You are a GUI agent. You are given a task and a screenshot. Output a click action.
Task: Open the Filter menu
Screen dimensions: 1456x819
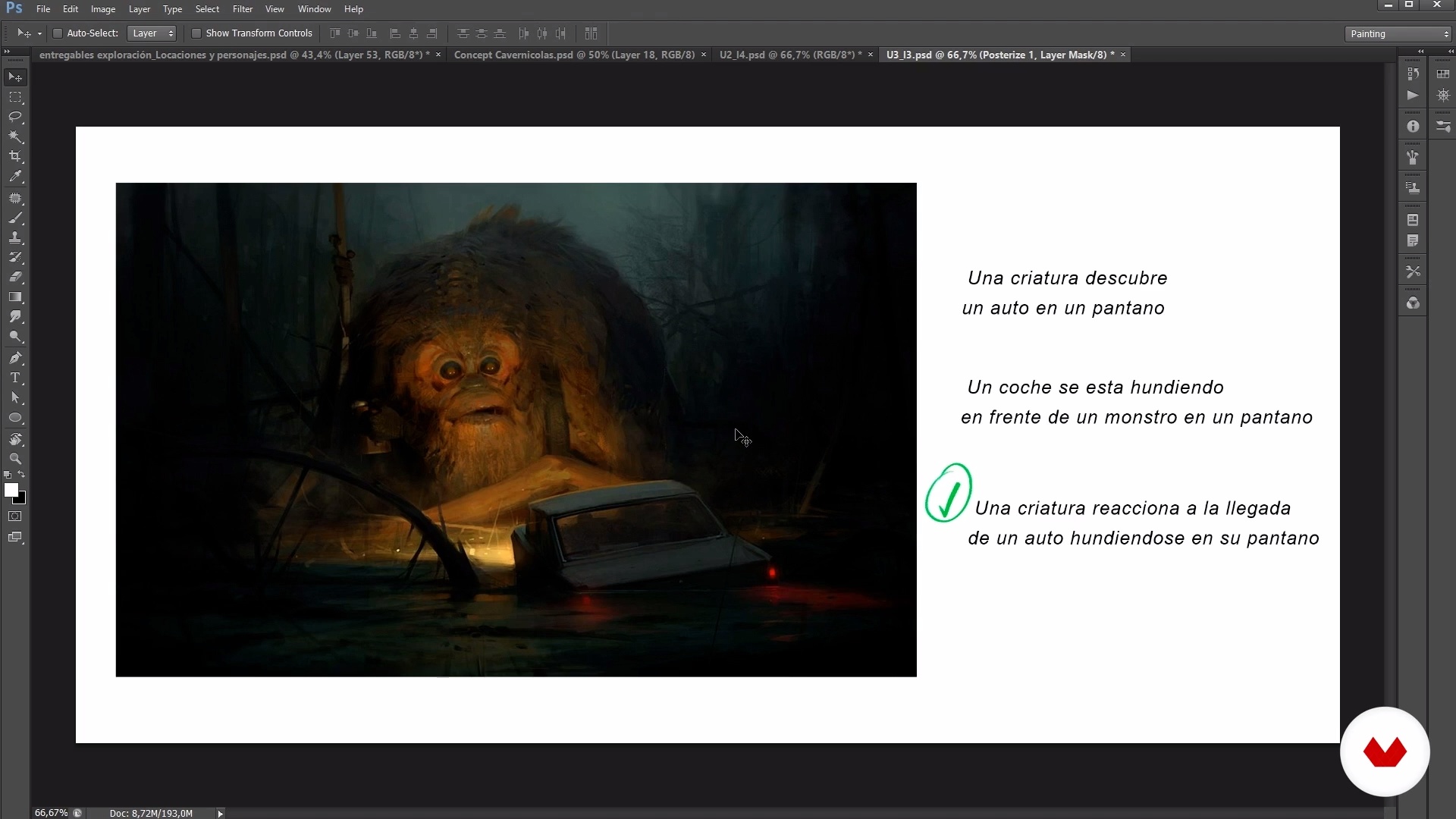(243, 9)
